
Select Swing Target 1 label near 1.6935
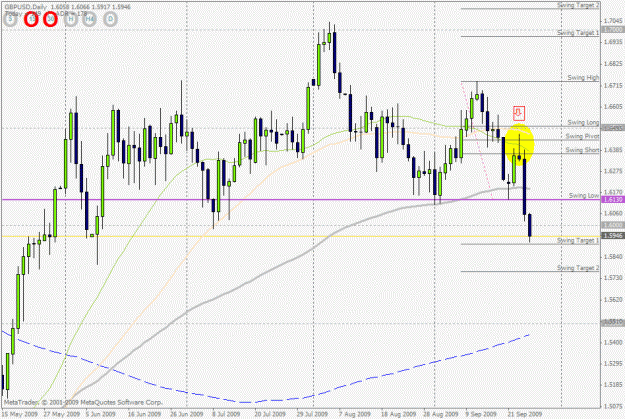tap(578, 32)
